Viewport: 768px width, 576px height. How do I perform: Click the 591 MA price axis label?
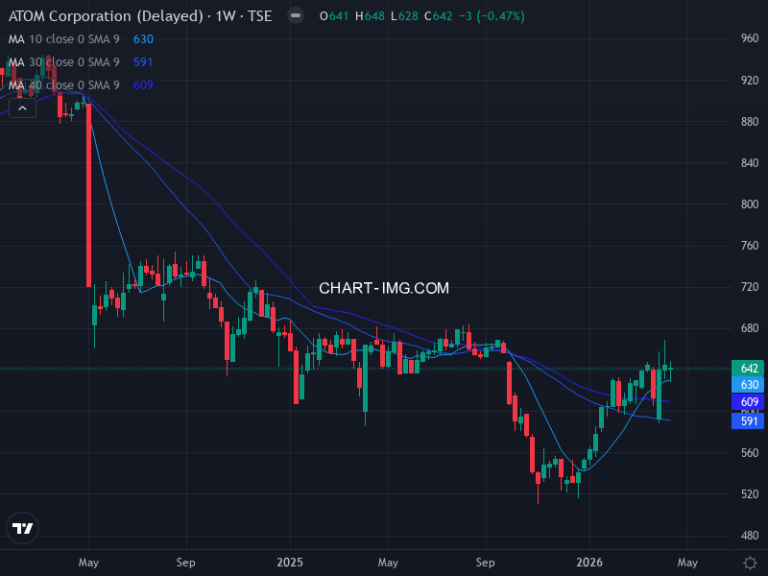click(747, 421)
